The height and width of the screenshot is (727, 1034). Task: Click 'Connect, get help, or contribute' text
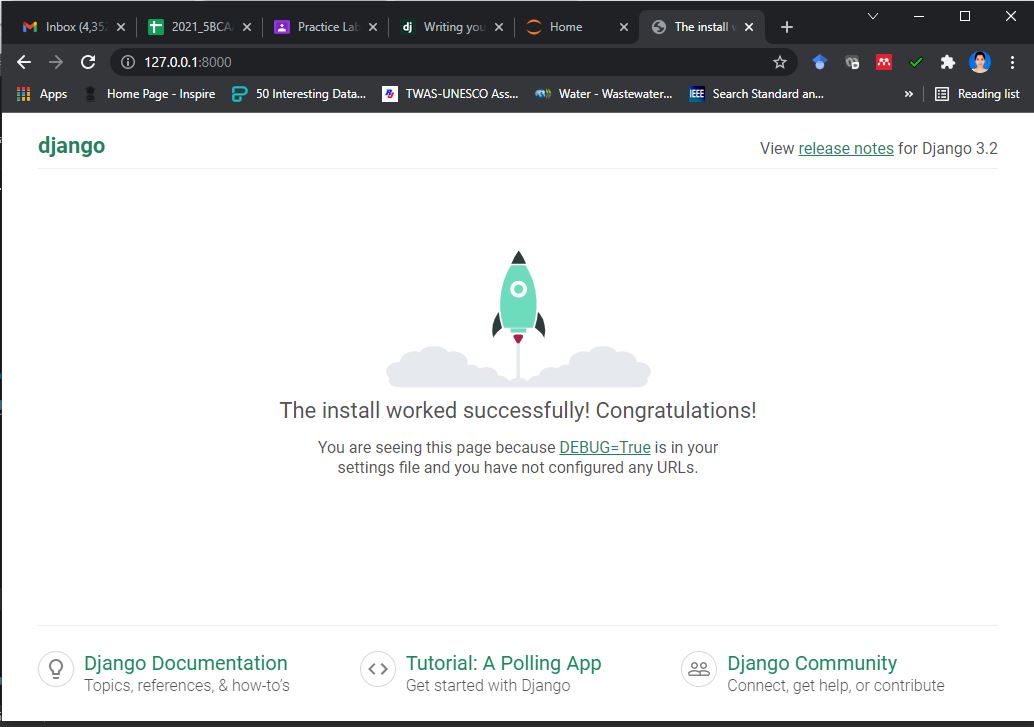836,685
